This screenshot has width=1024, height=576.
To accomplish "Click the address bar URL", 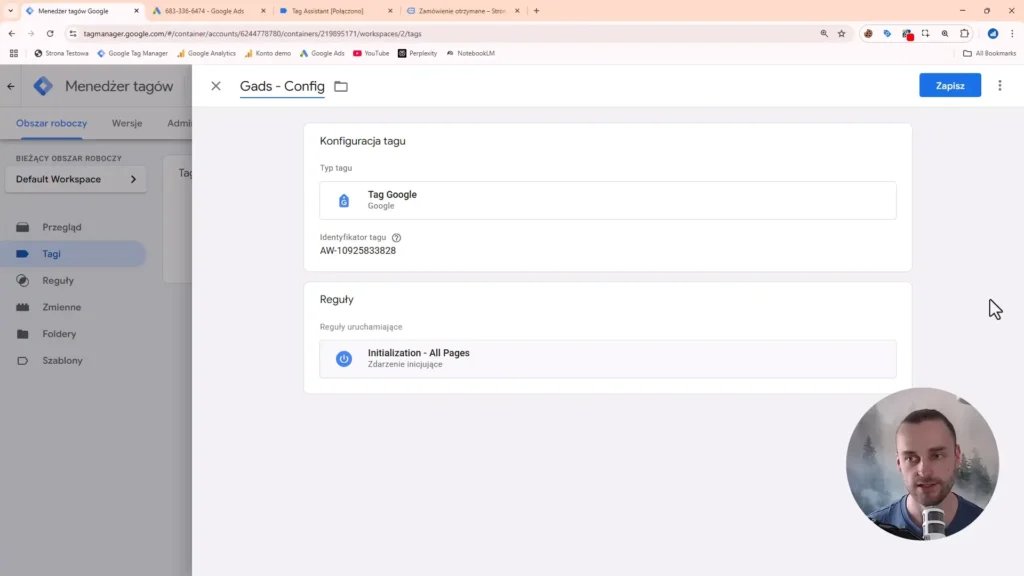I will click(252, 34).
